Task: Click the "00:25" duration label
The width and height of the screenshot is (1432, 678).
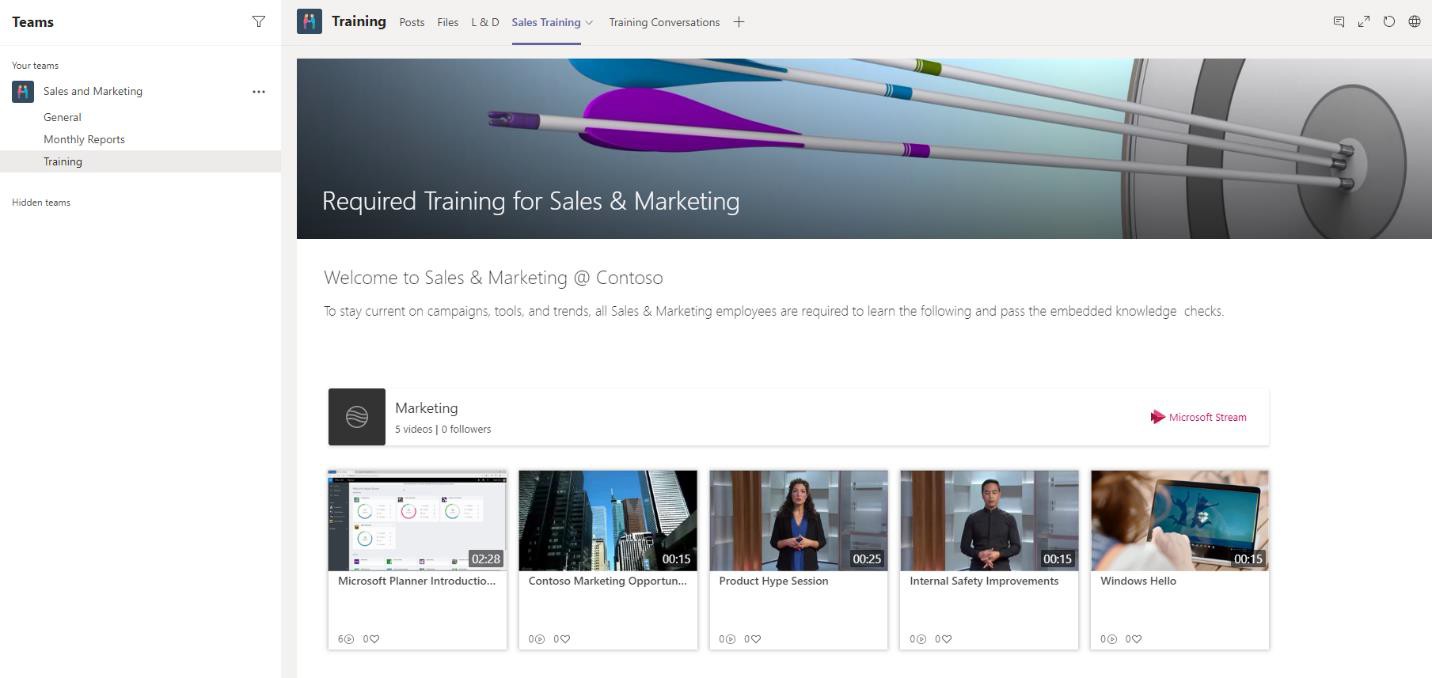Action: click(x=867, y=559)
